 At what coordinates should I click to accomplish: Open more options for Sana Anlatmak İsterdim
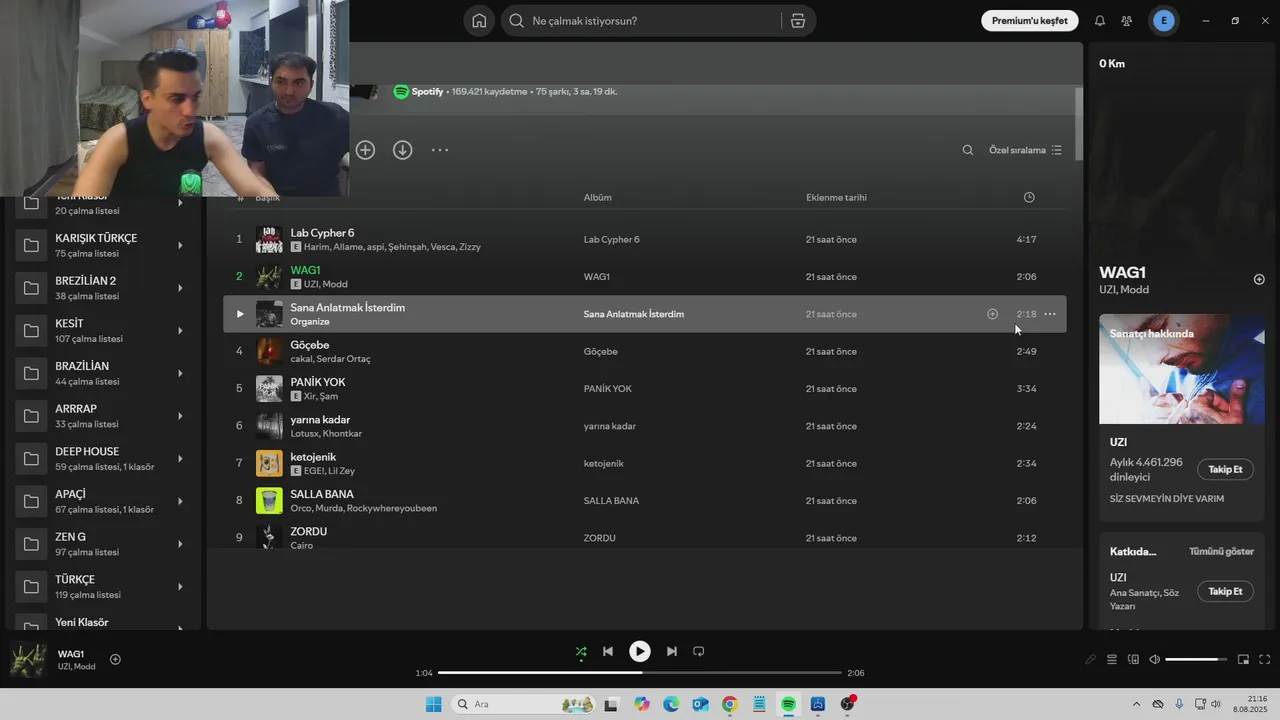(x=1050, y=314)
